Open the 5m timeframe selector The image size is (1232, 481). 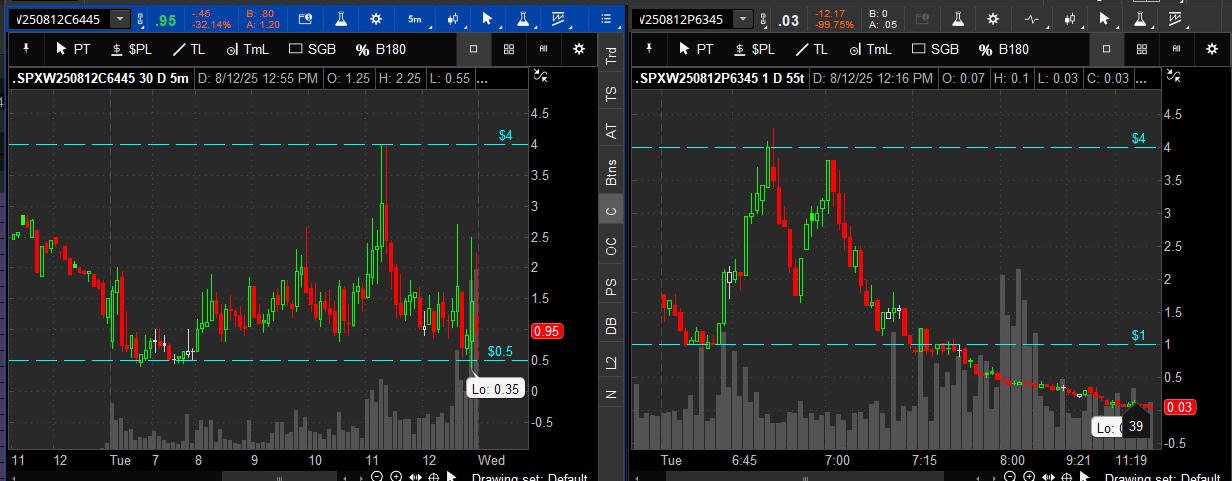click(414, 19)
